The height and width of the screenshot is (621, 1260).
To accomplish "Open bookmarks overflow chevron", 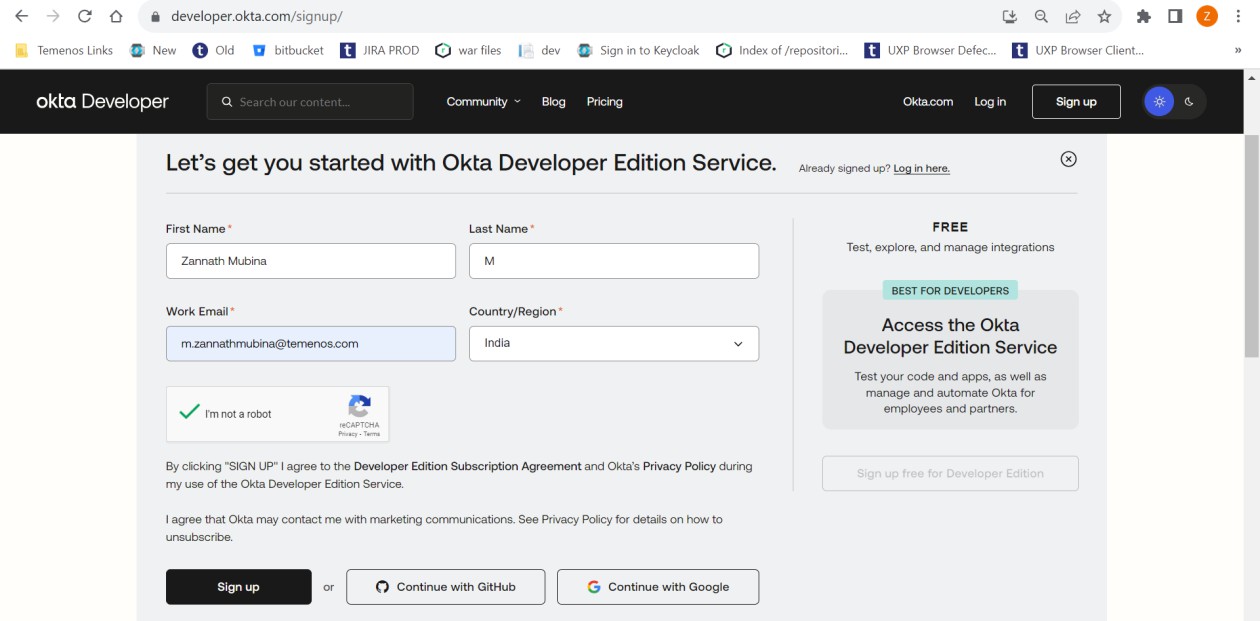I will [x=1238, y=50].
